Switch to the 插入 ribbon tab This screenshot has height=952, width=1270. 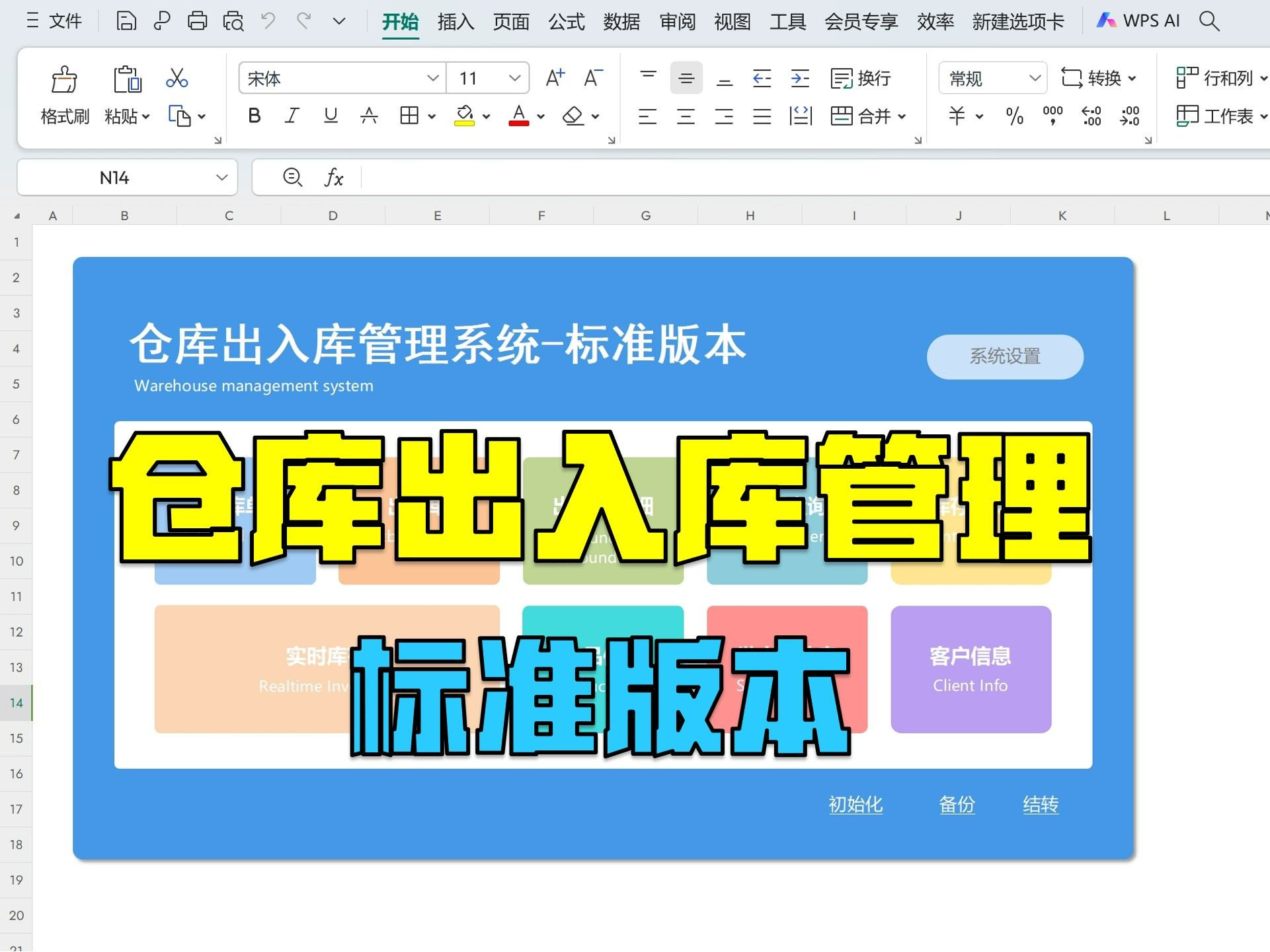tap(456, 20)
